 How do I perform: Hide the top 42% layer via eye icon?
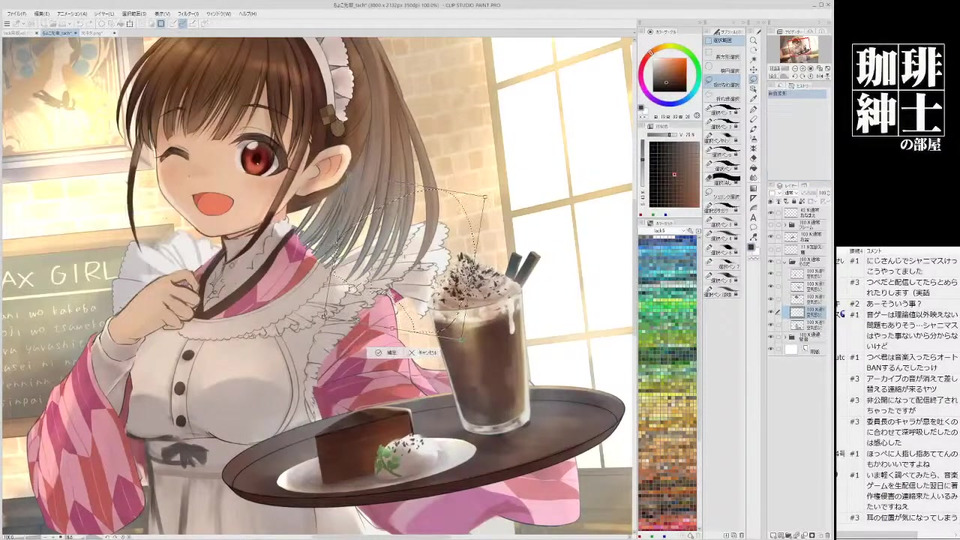point(770,213)
